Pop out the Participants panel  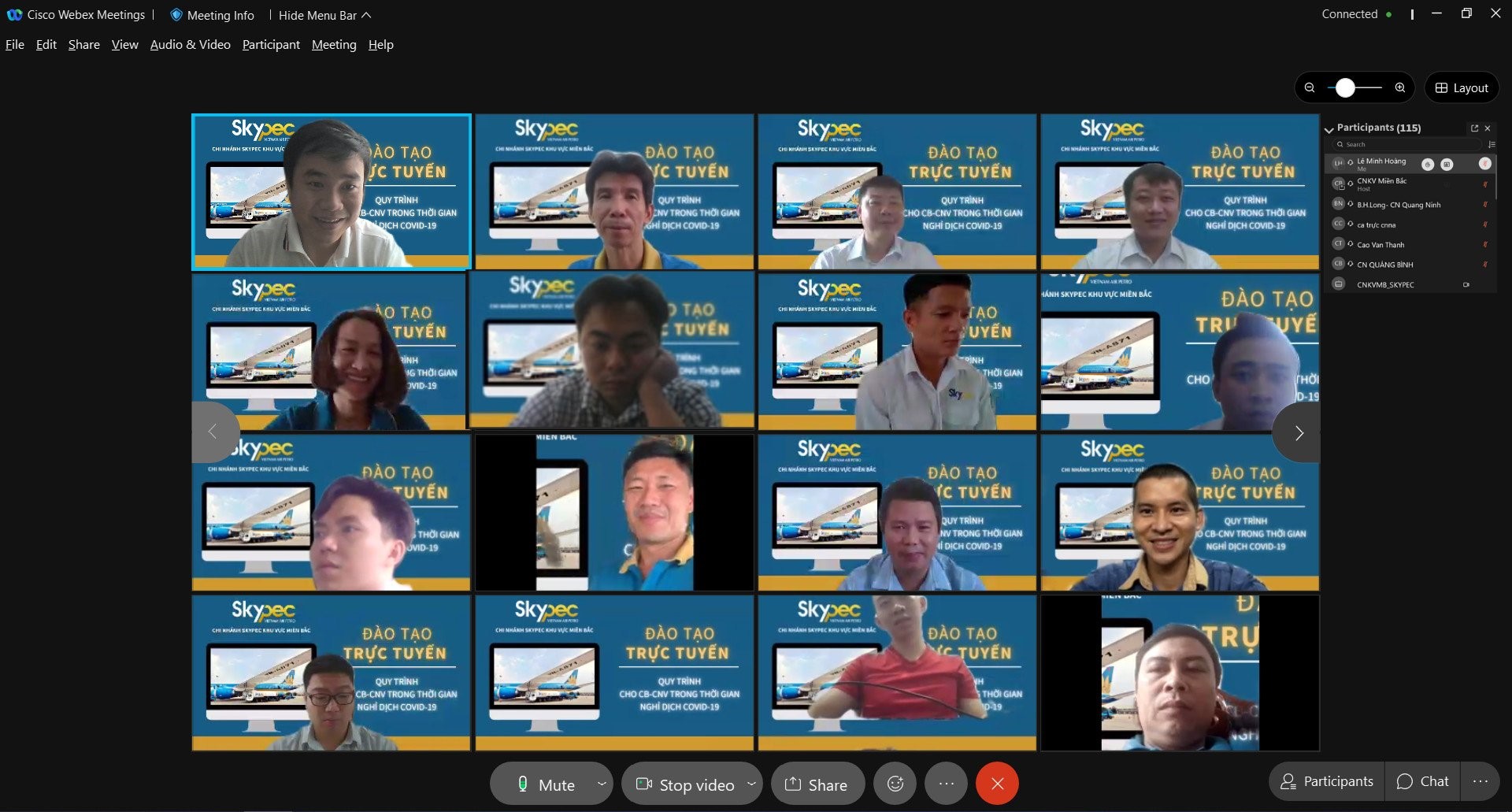pos(1474,128)
